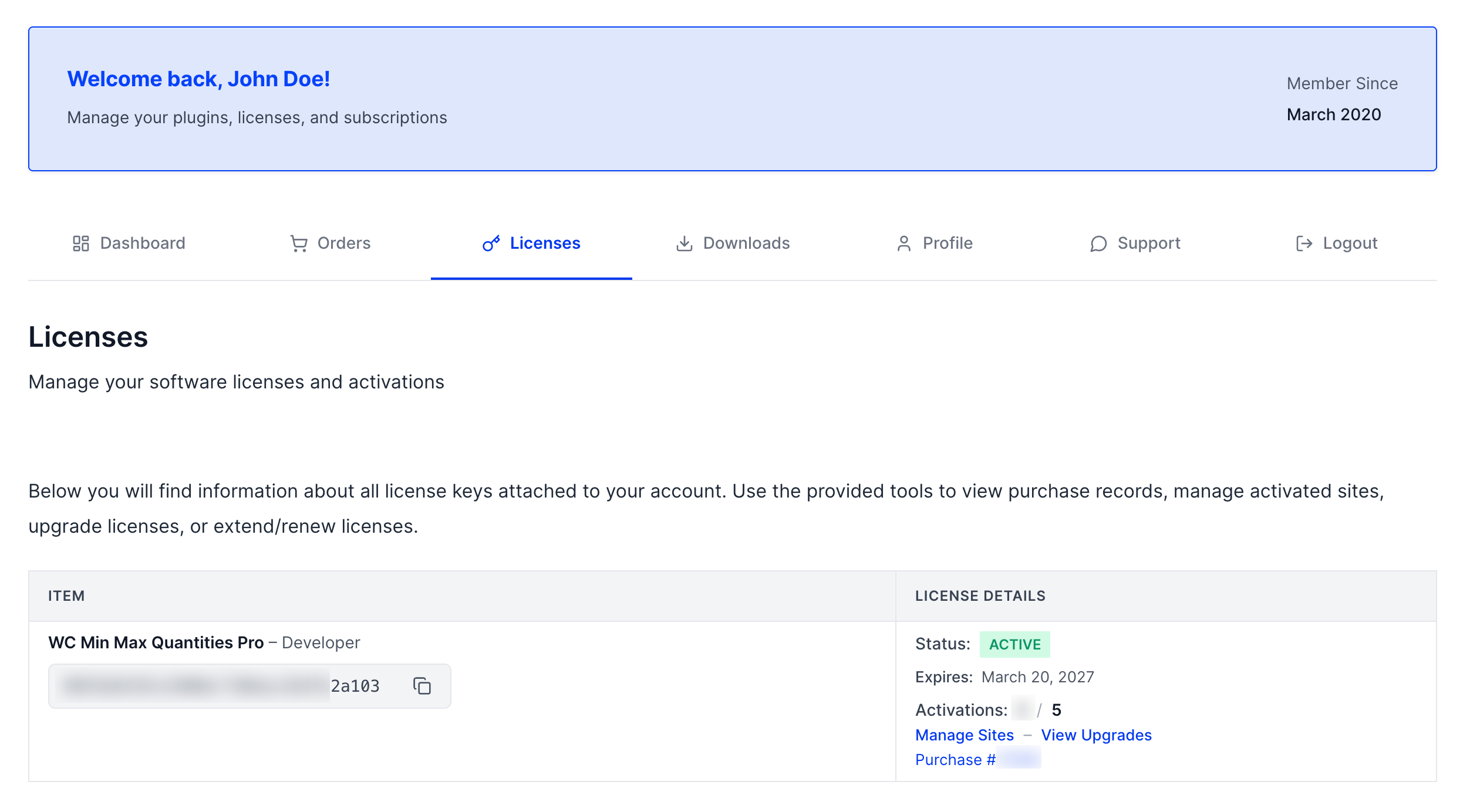Click the ACTIVE status badge
1470x812 pixels.
(1014, 644)
